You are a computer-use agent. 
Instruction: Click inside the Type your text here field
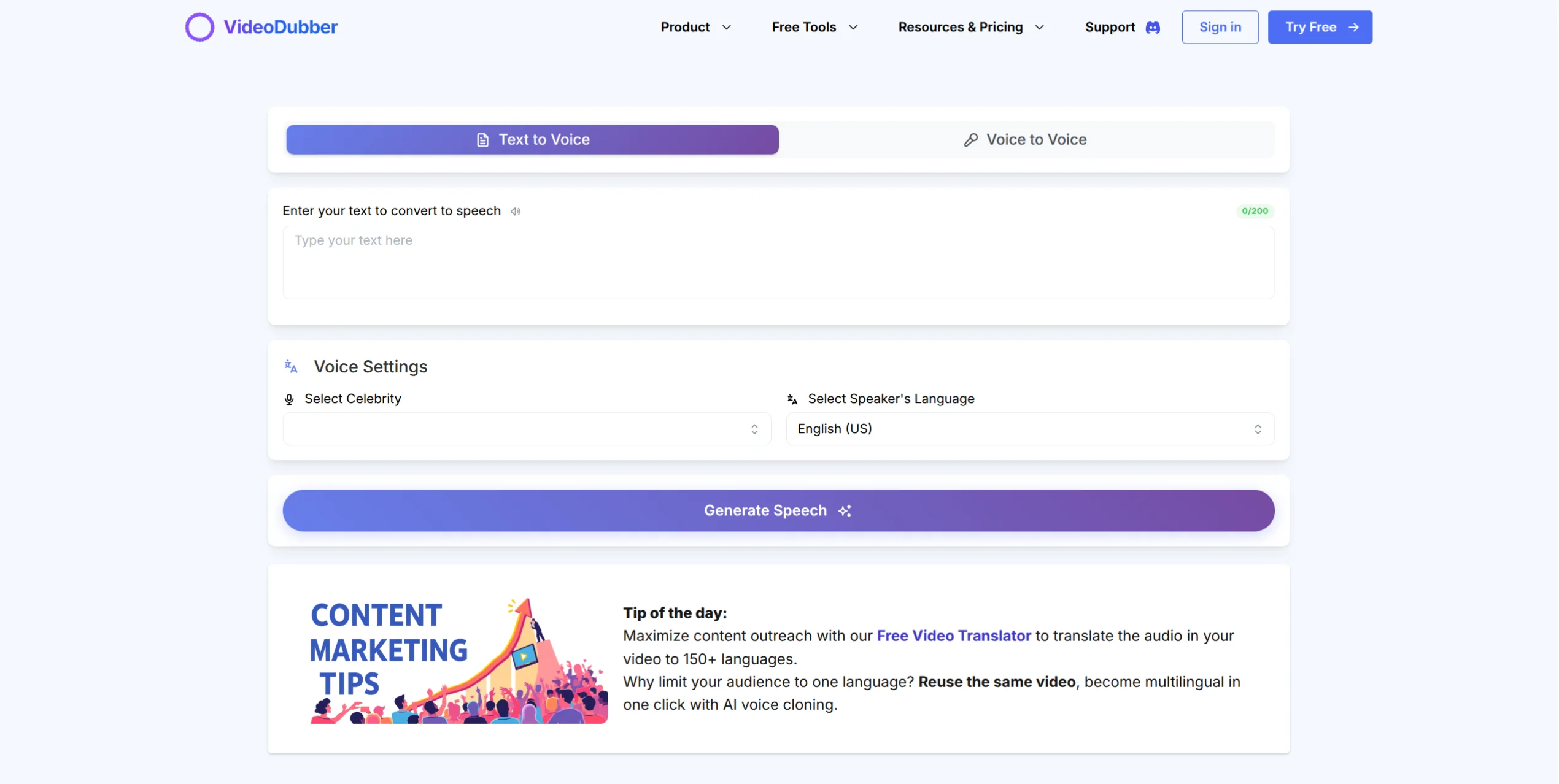(x=778, y=263)
